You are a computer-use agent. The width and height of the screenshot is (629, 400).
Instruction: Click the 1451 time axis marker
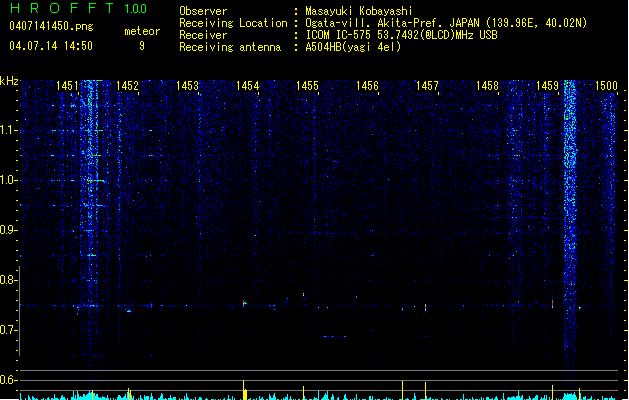click(x=67, y=86)
